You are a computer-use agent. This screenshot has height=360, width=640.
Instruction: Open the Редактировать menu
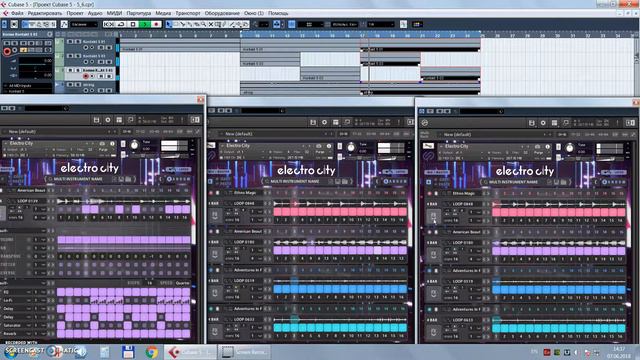[x=45, y=13]
